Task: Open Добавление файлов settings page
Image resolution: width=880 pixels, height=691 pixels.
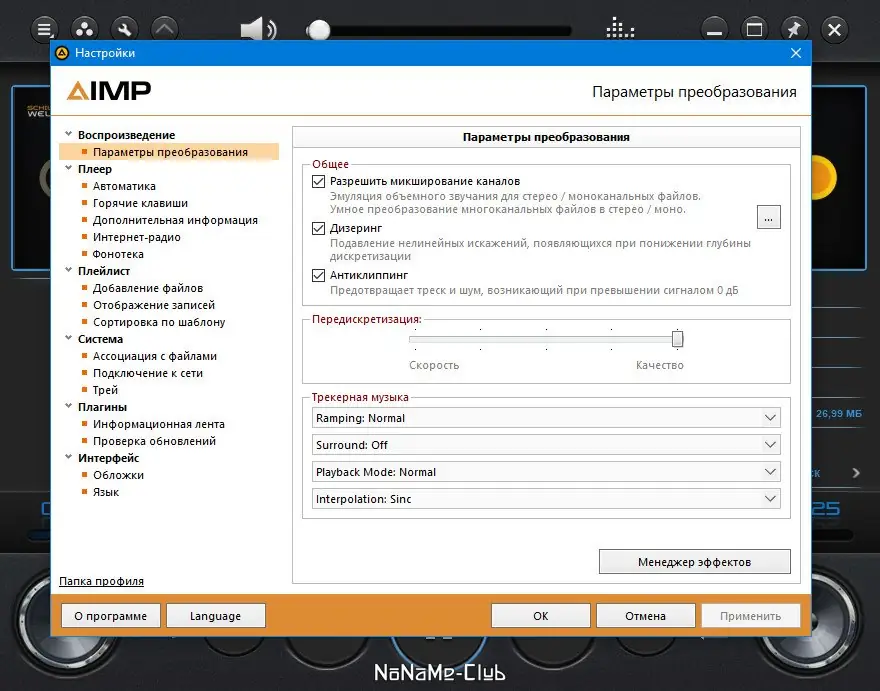Action: click(148, 288)
